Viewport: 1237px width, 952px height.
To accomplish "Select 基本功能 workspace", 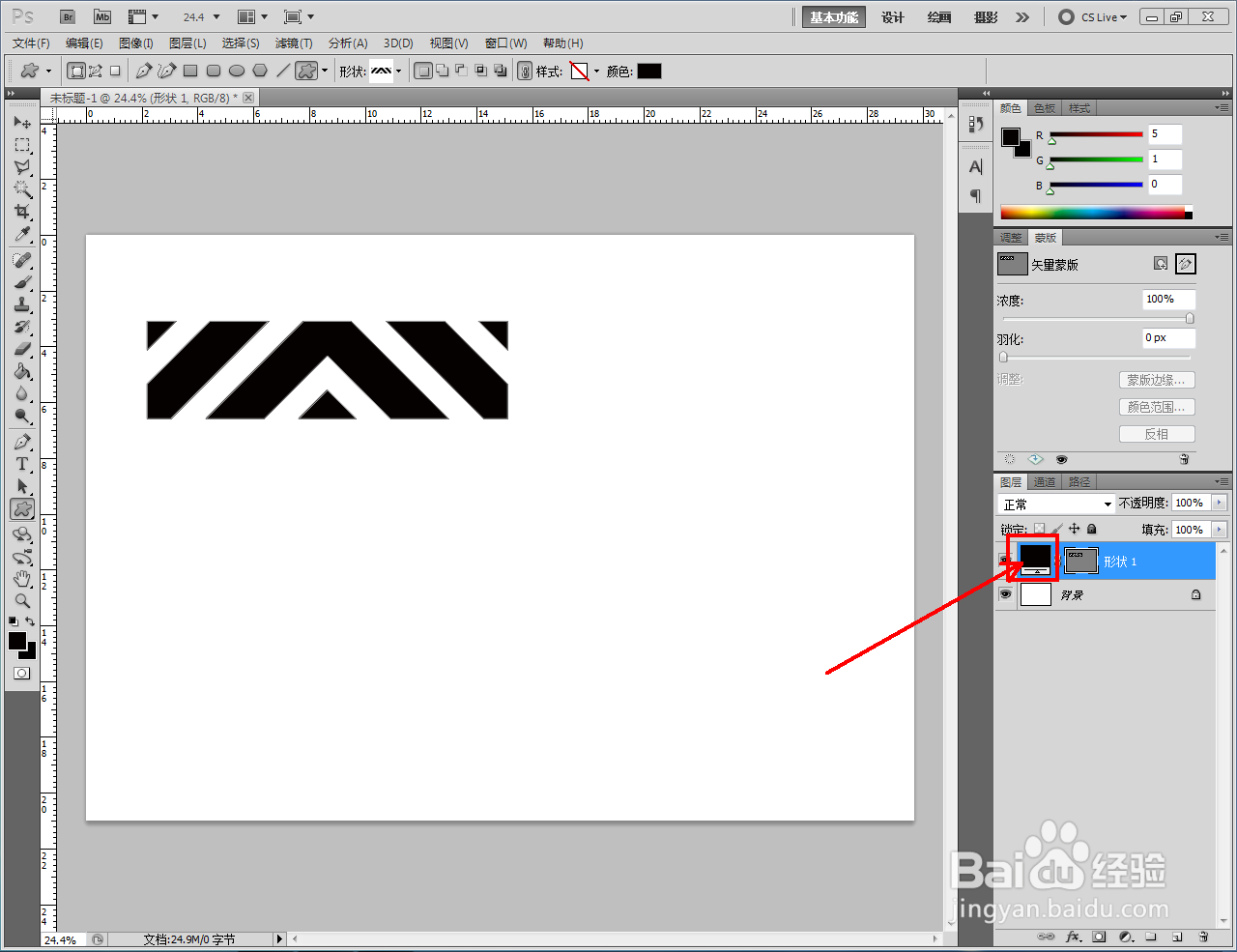I will pos(834,17).
